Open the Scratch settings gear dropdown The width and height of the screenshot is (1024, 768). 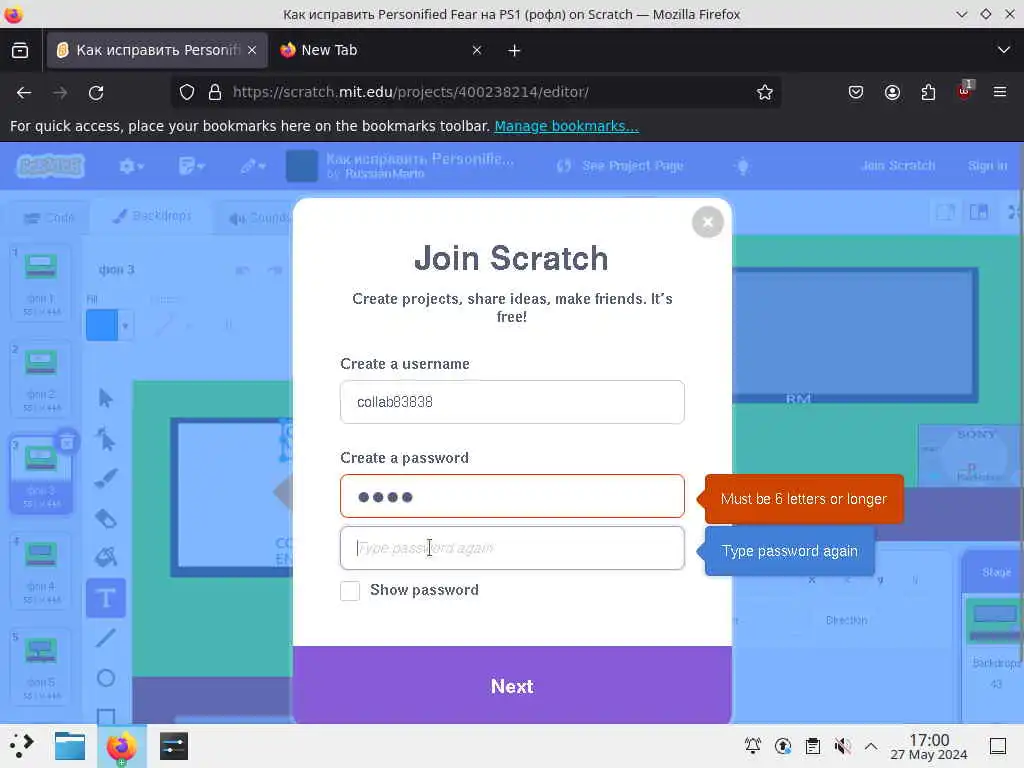coord(131,166)
